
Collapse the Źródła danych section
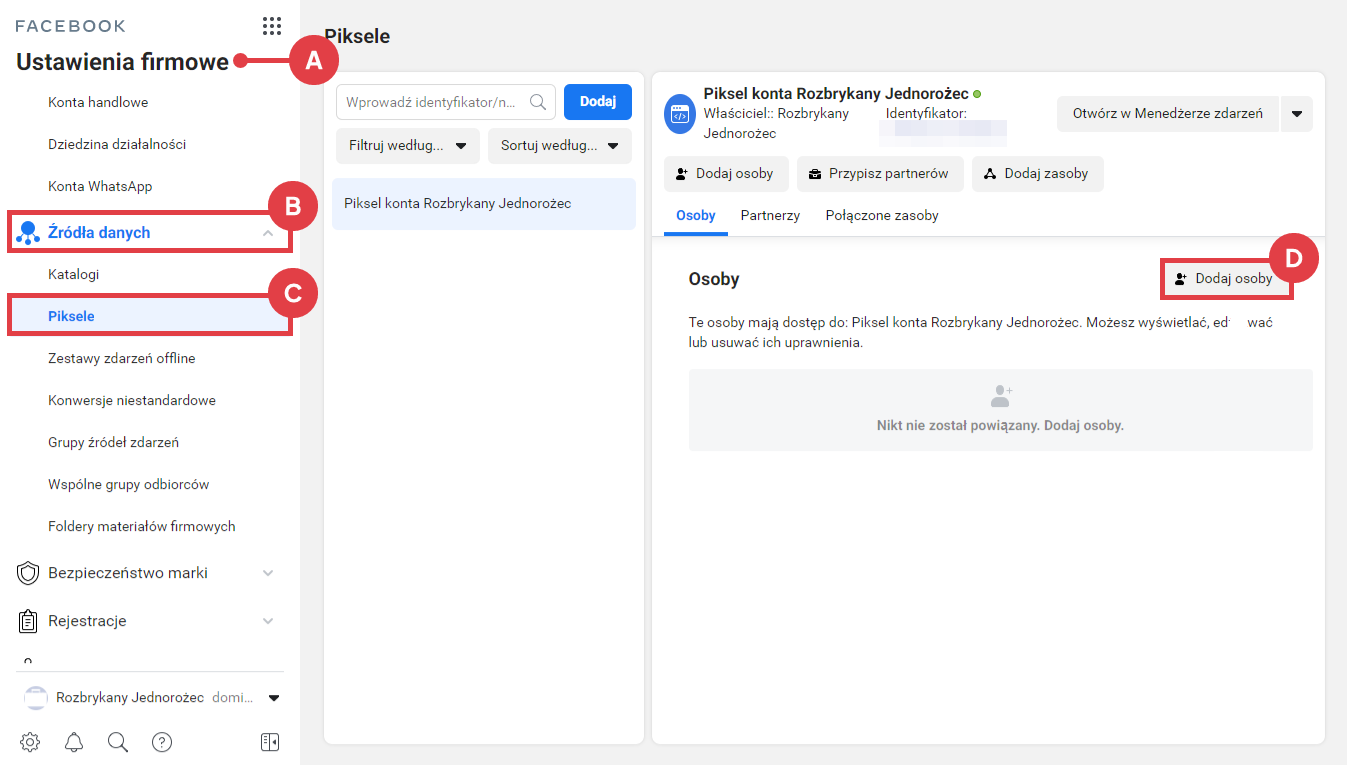pyautogui.click(x=267, y=233)
